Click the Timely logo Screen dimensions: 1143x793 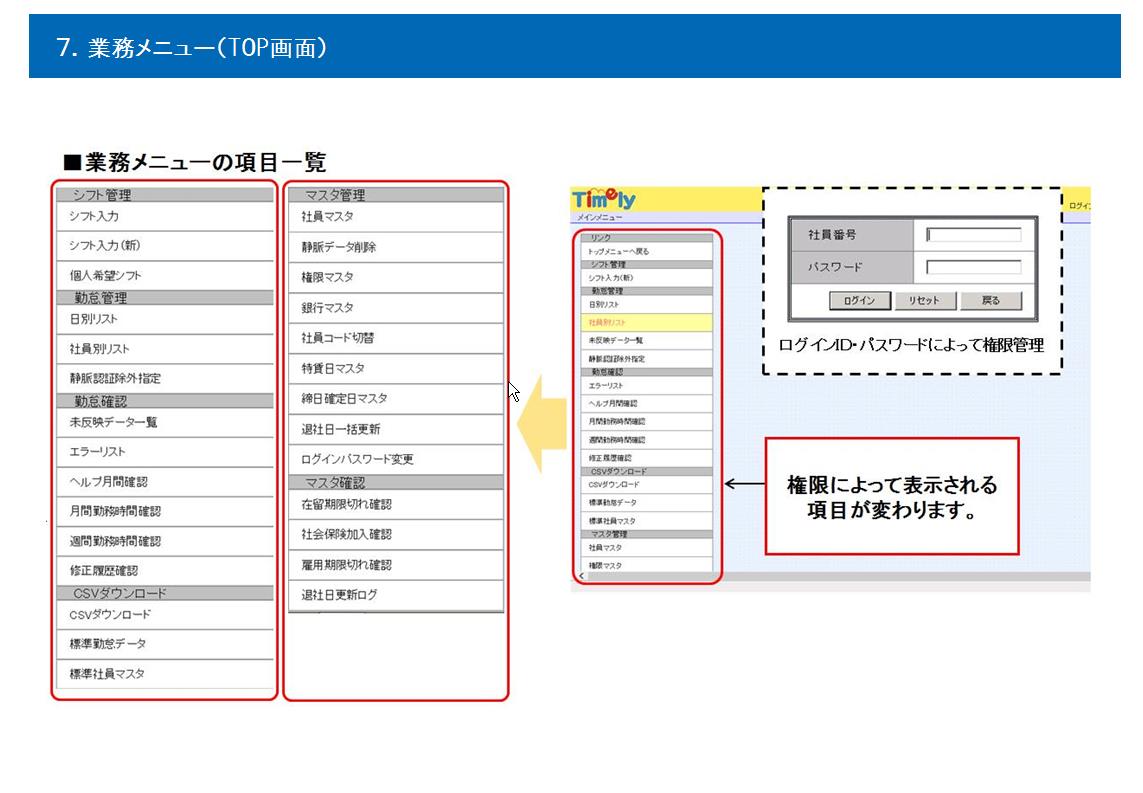point(604,198)
